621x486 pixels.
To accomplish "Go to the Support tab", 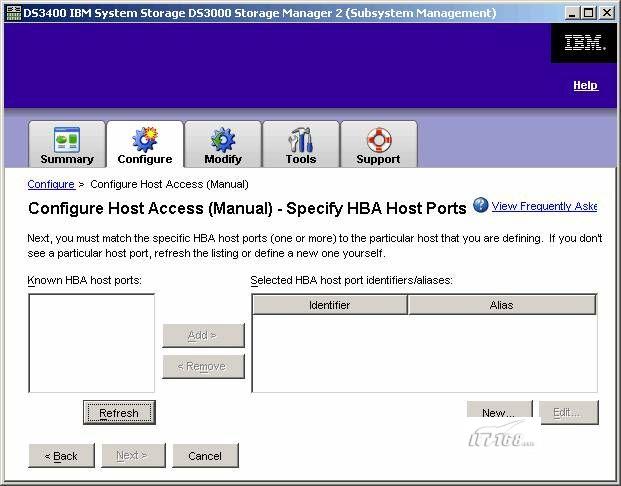I will pos(379,145).
